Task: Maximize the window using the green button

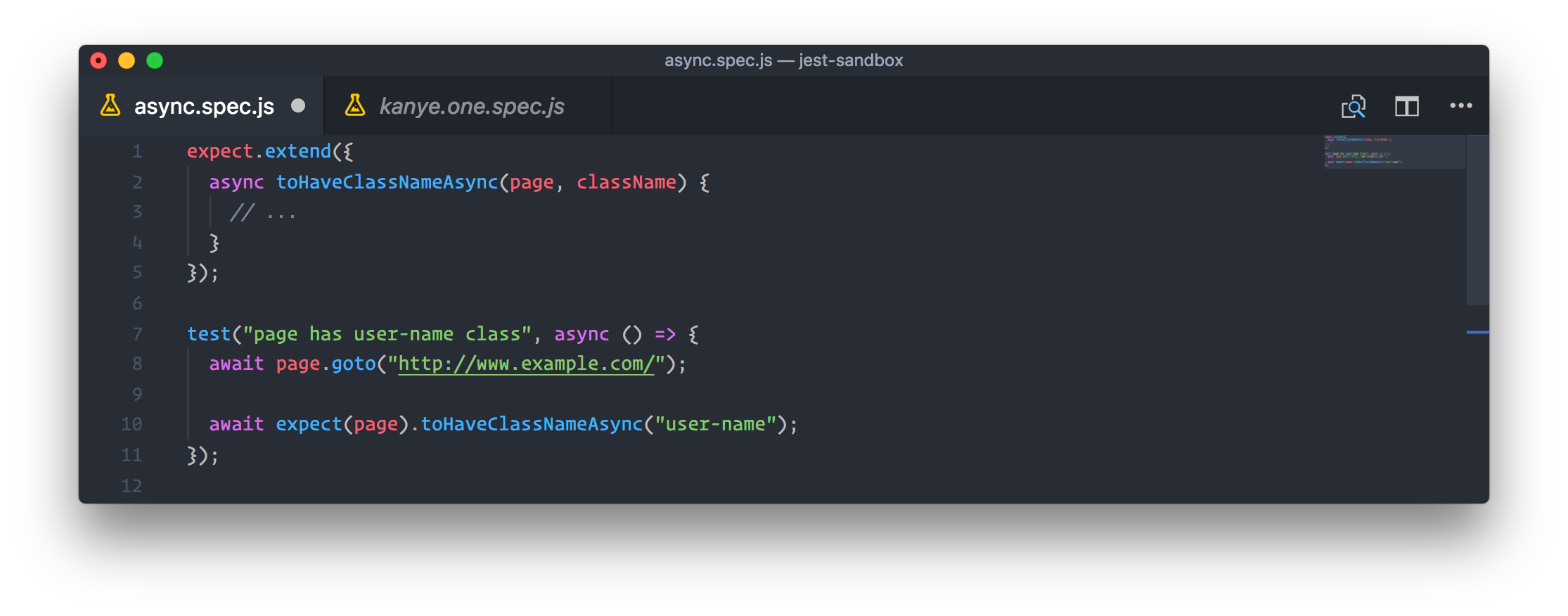Action: (155, 60)
